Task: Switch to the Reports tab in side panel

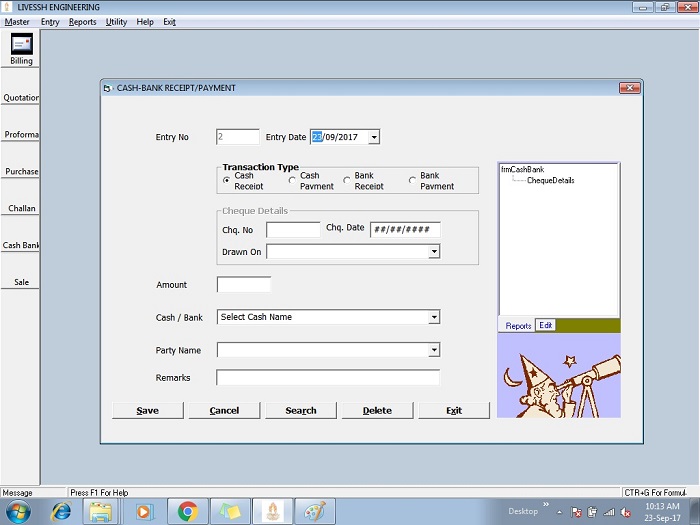Action: click(x=518, y=326)
